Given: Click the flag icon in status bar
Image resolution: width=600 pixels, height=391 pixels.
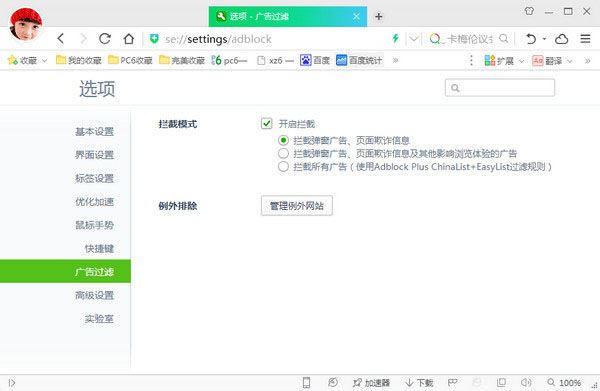Looking at the screenshot, I should click(453, 382).
